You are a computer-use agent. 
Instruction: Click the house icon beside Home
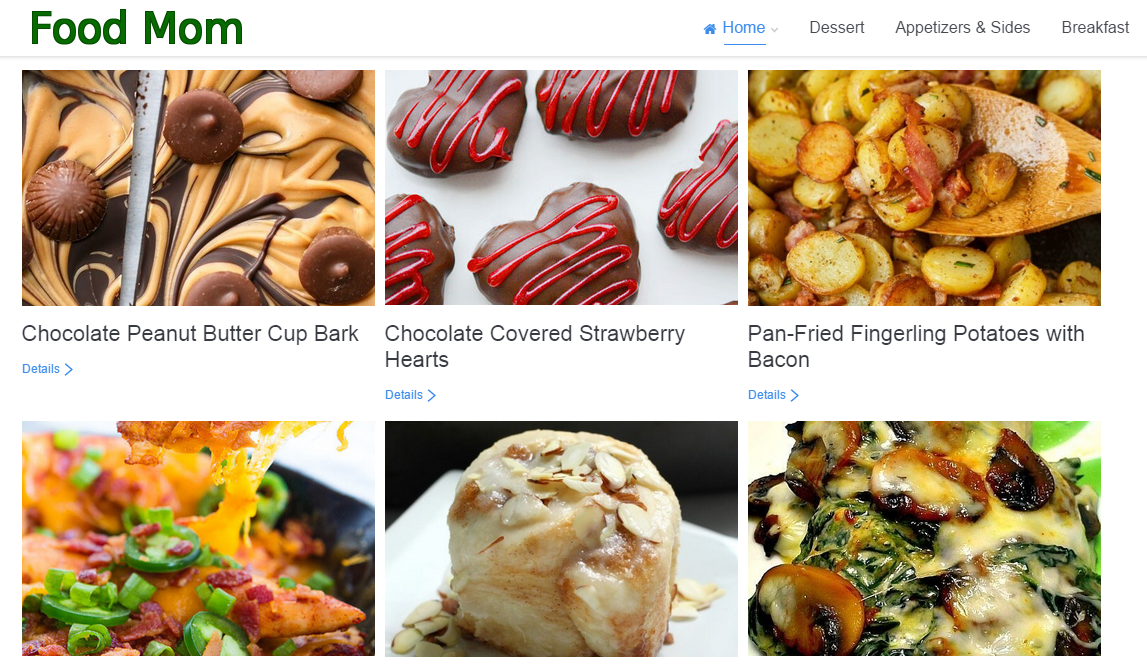point(710,29)
